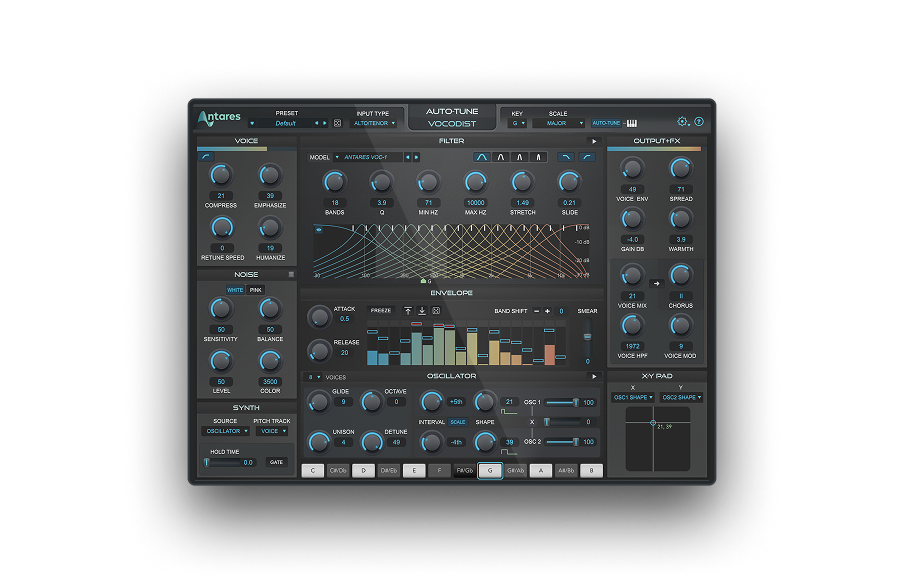Click the Voice Mix to Chorus arrow

tap(657, 283)
